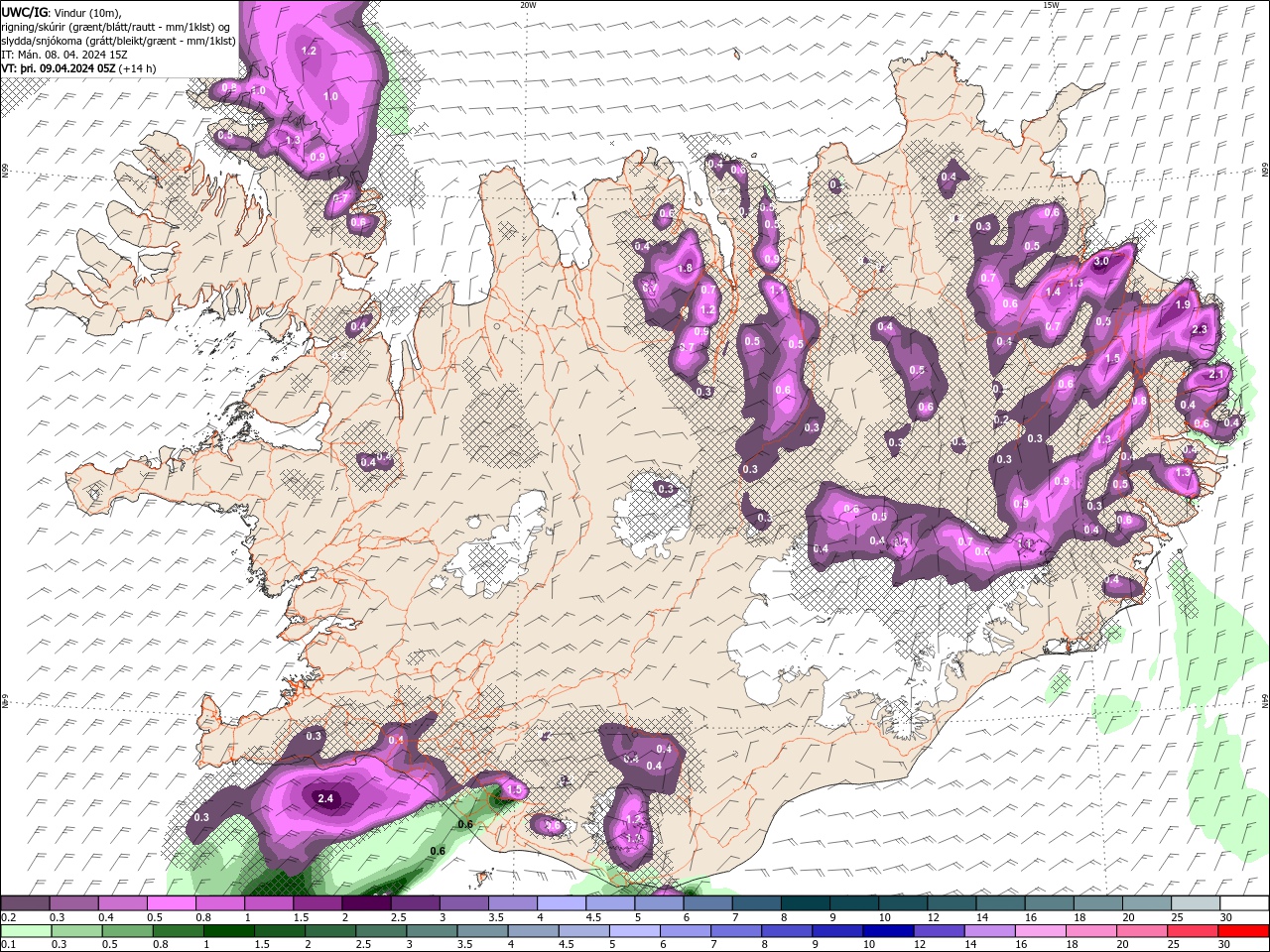
Task: Click the 0.1 label in rain color scale
Action: click(8, 944)
